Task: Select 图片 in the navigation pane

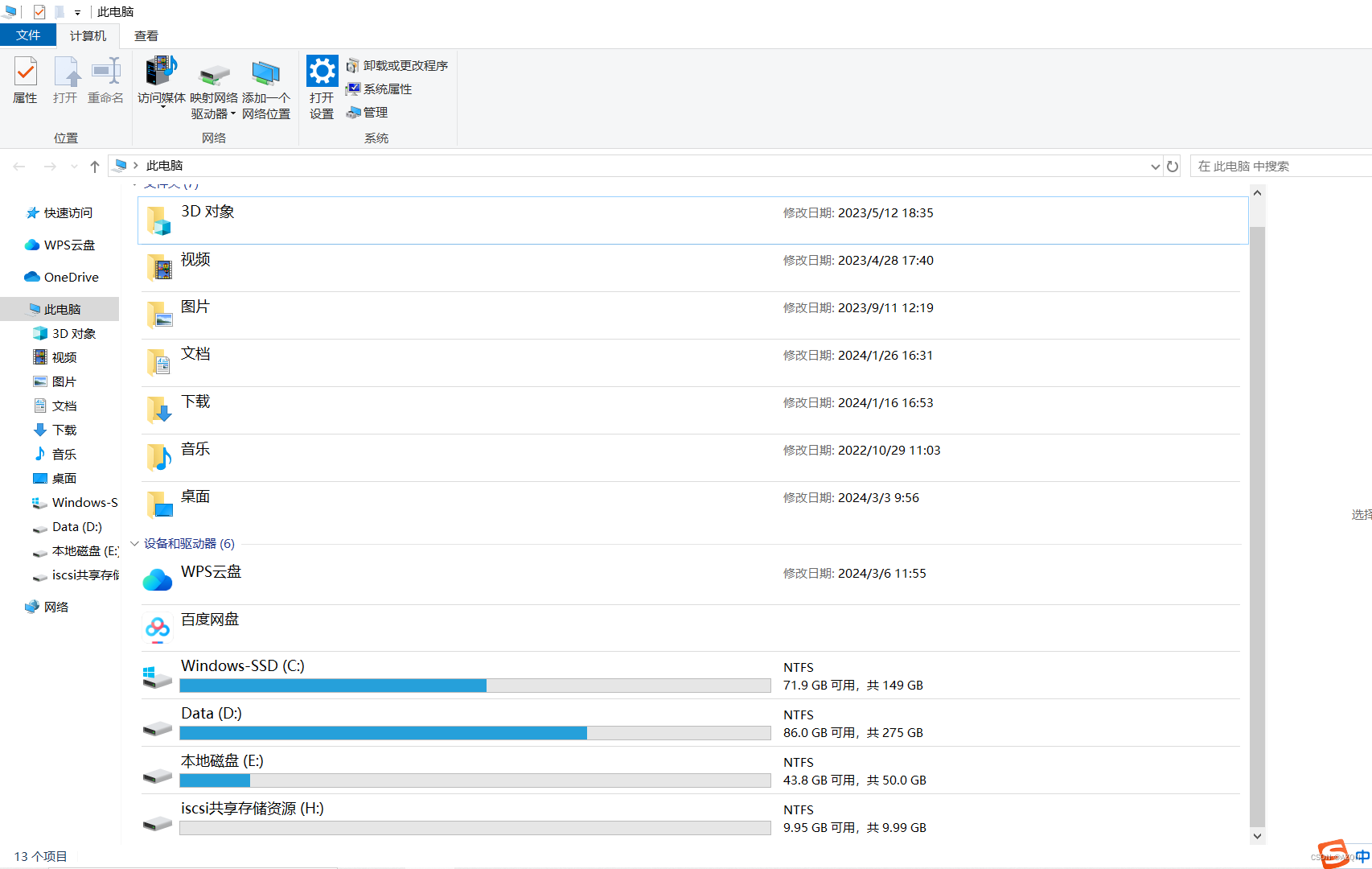Action: (x=55, y=381)
